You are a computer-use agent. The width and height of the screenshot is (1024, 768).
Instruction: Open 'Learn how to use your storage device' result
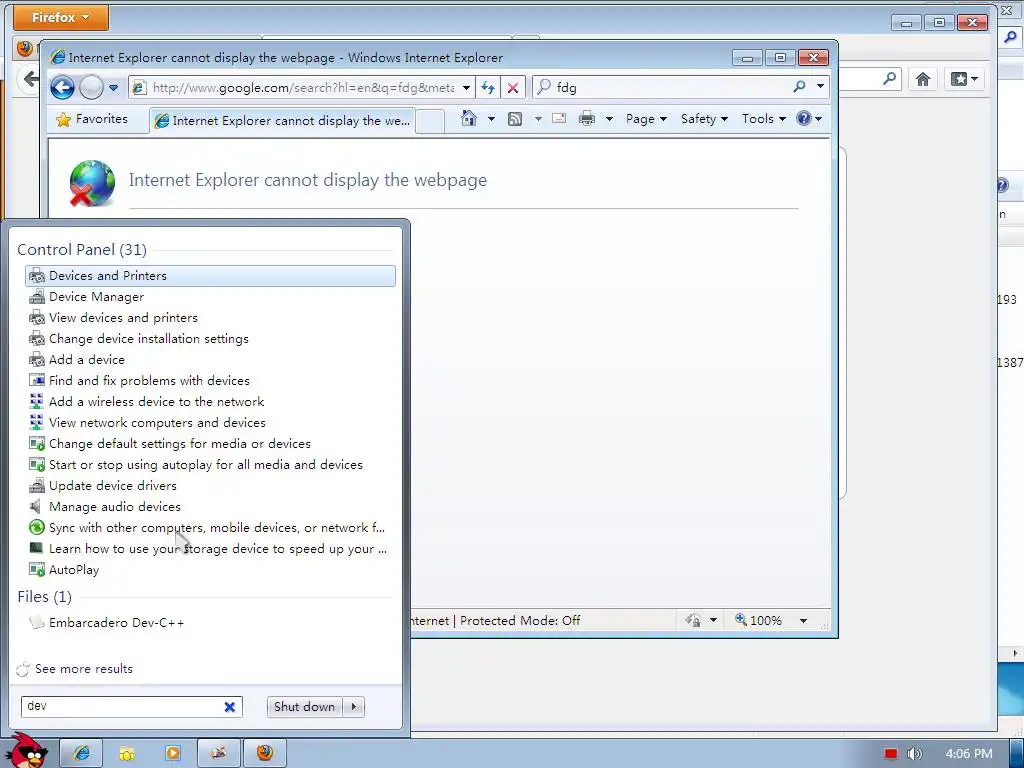pos(210,549)
